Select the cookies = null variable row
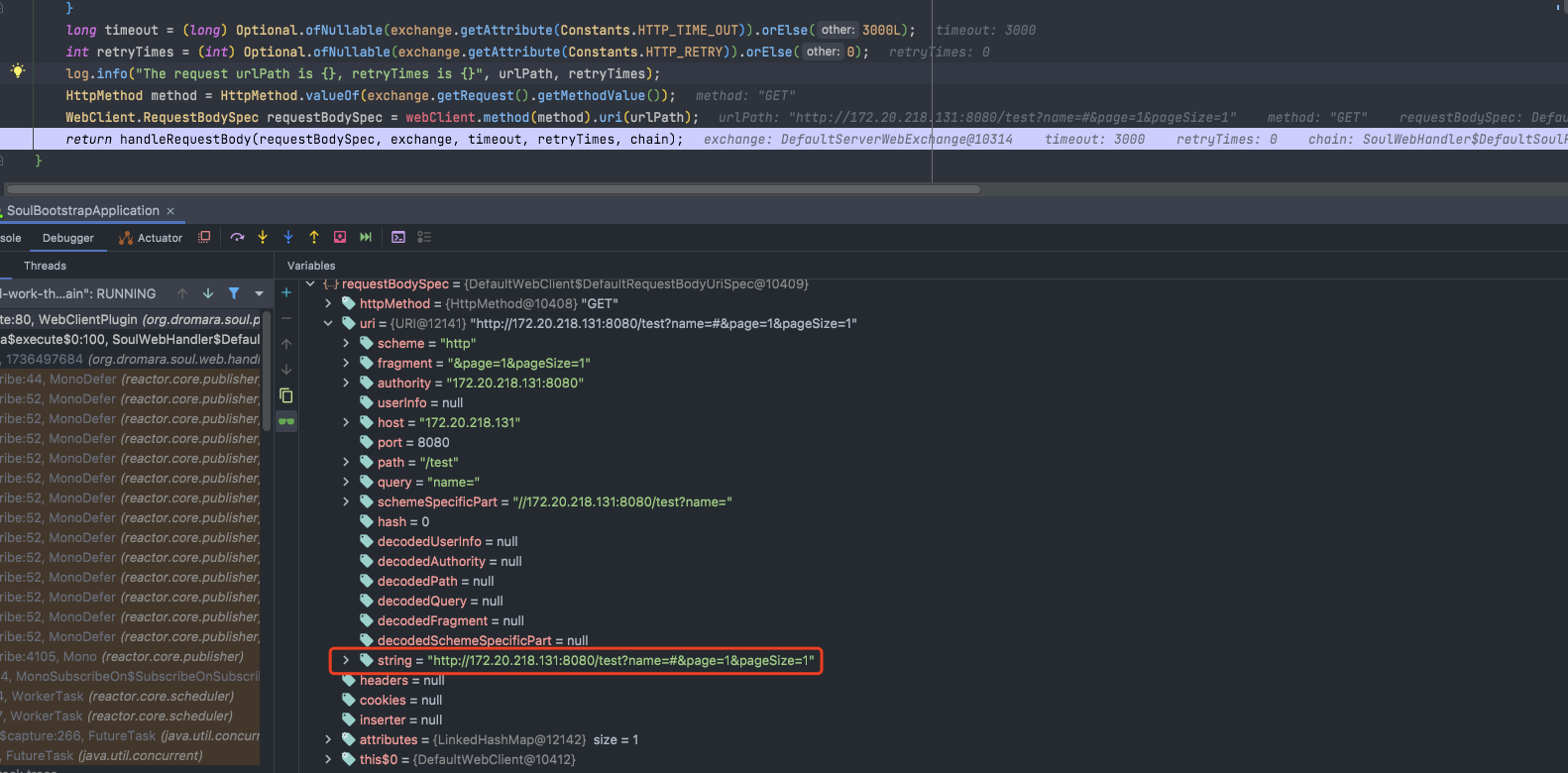 392,700
